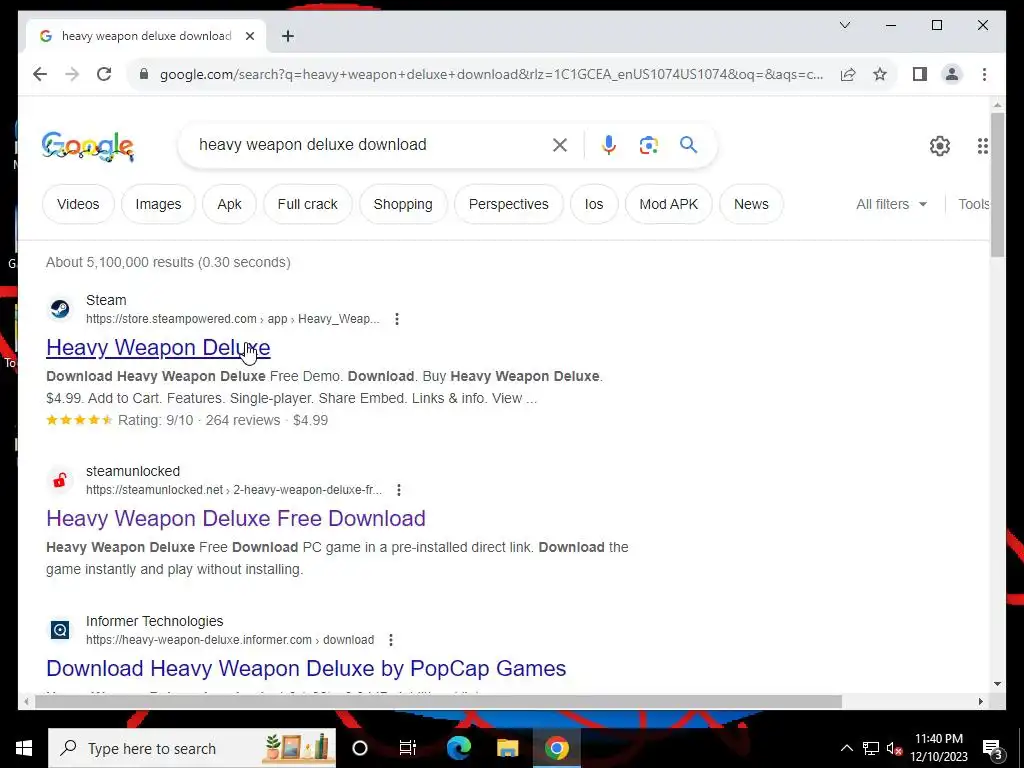Click the steamunlocked favicon
The height and width of the screenshot is (768, 1024).
60,480
